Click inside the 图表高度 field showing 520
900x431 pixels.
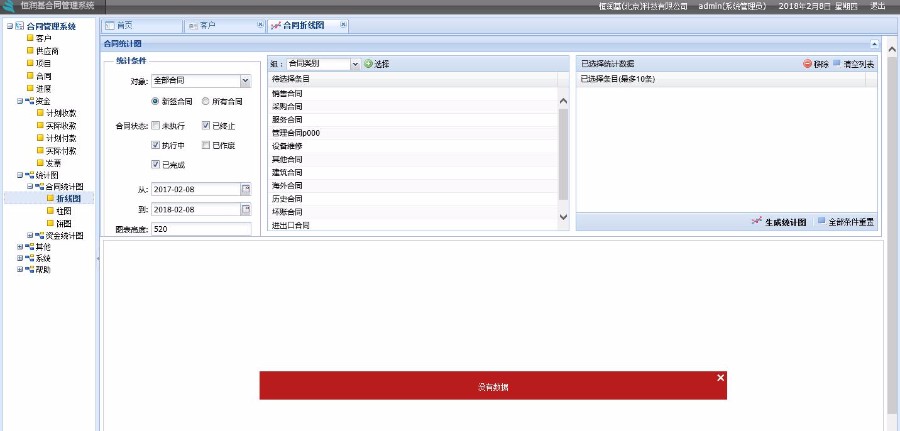point(201,229)
